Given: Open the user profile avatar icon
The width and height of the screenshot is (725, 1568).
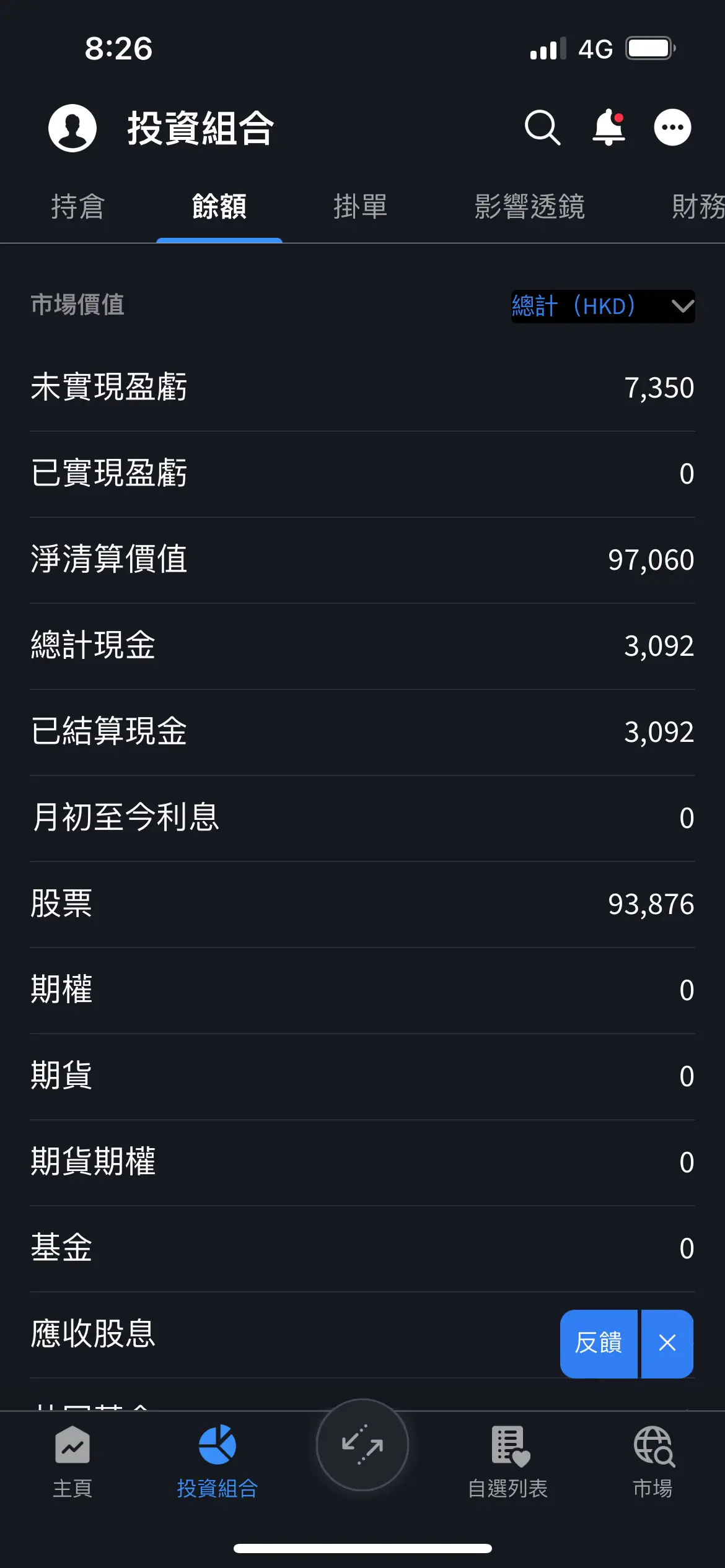Looking at the screenshot, I should click(72, 128).
